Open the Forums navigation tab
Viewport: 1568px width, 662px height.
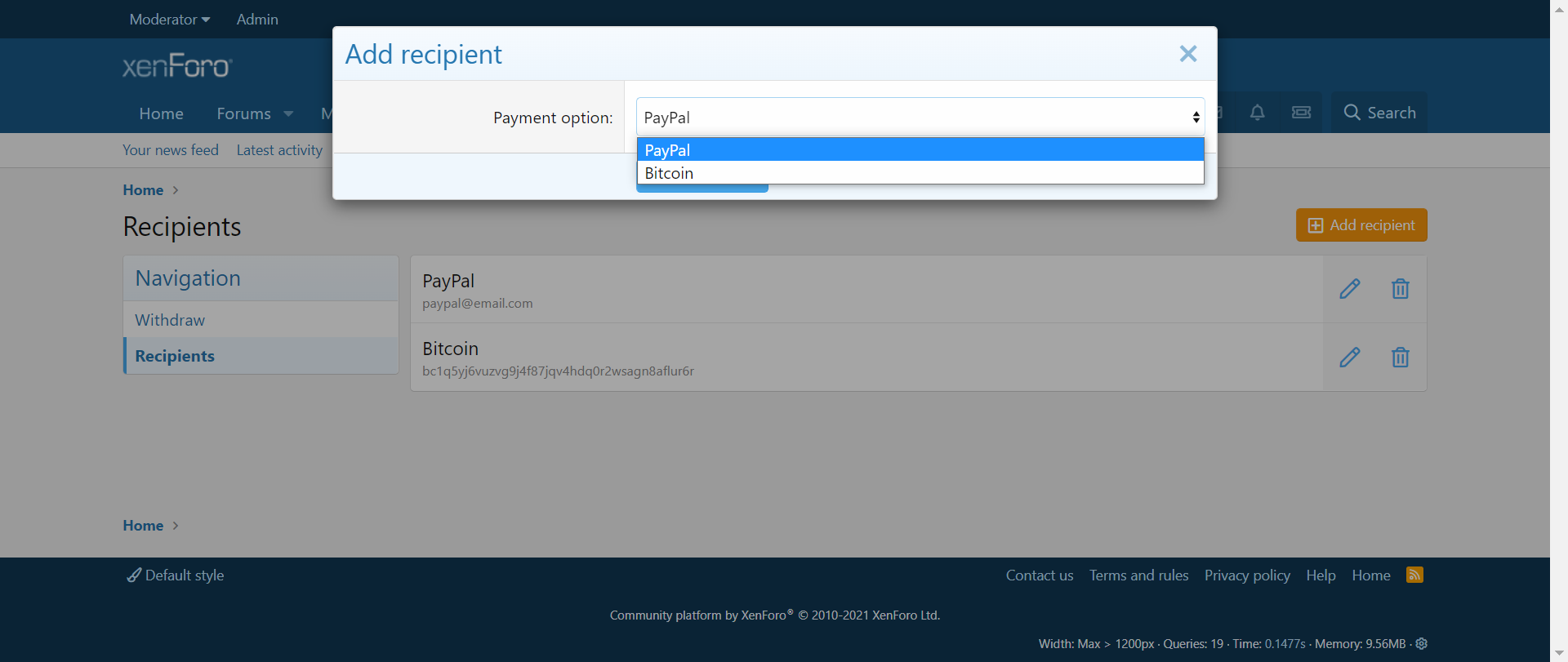[x=243, y=113]
